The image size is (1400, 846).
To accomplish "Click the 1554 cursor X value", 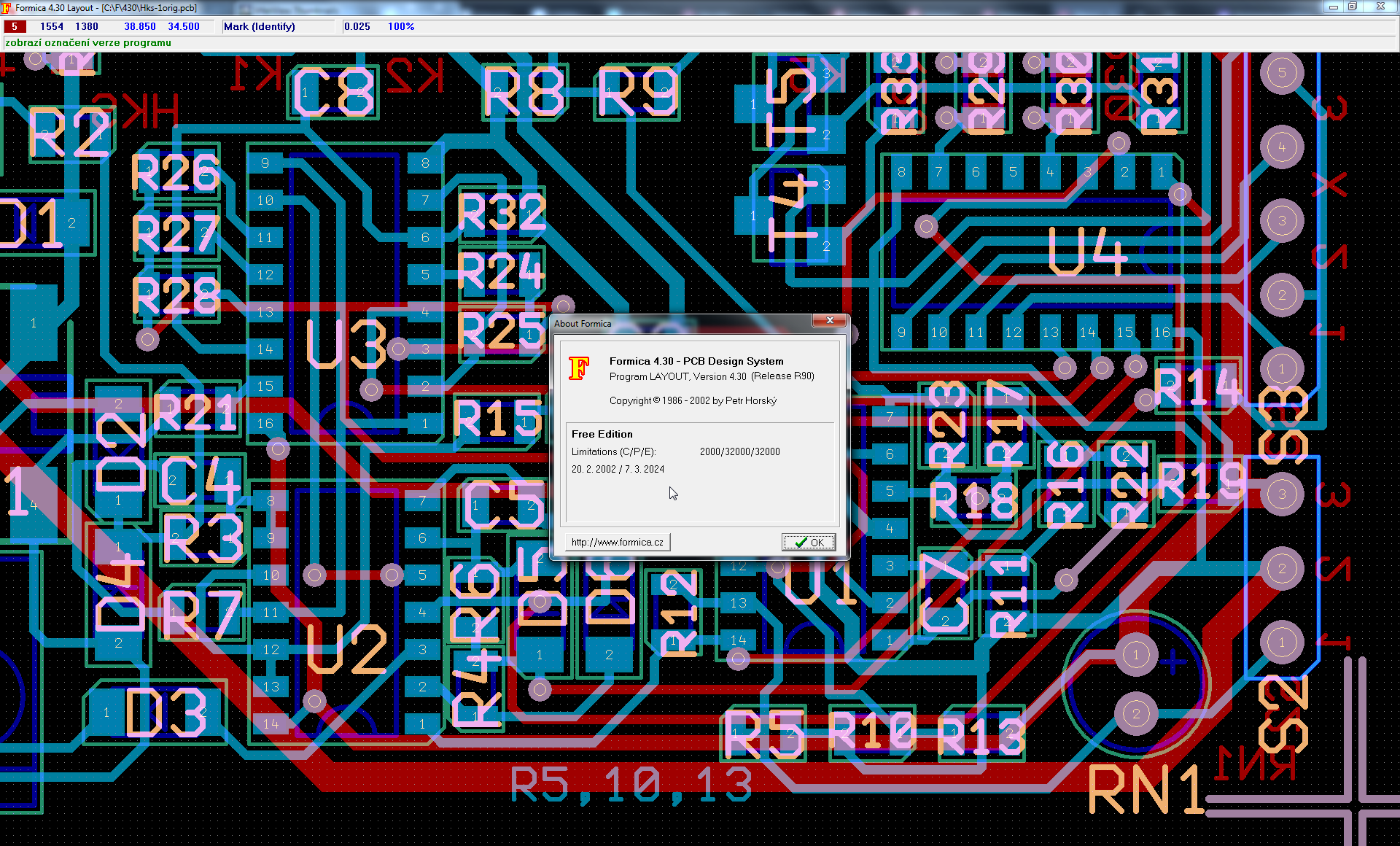I will coord(52,26).
